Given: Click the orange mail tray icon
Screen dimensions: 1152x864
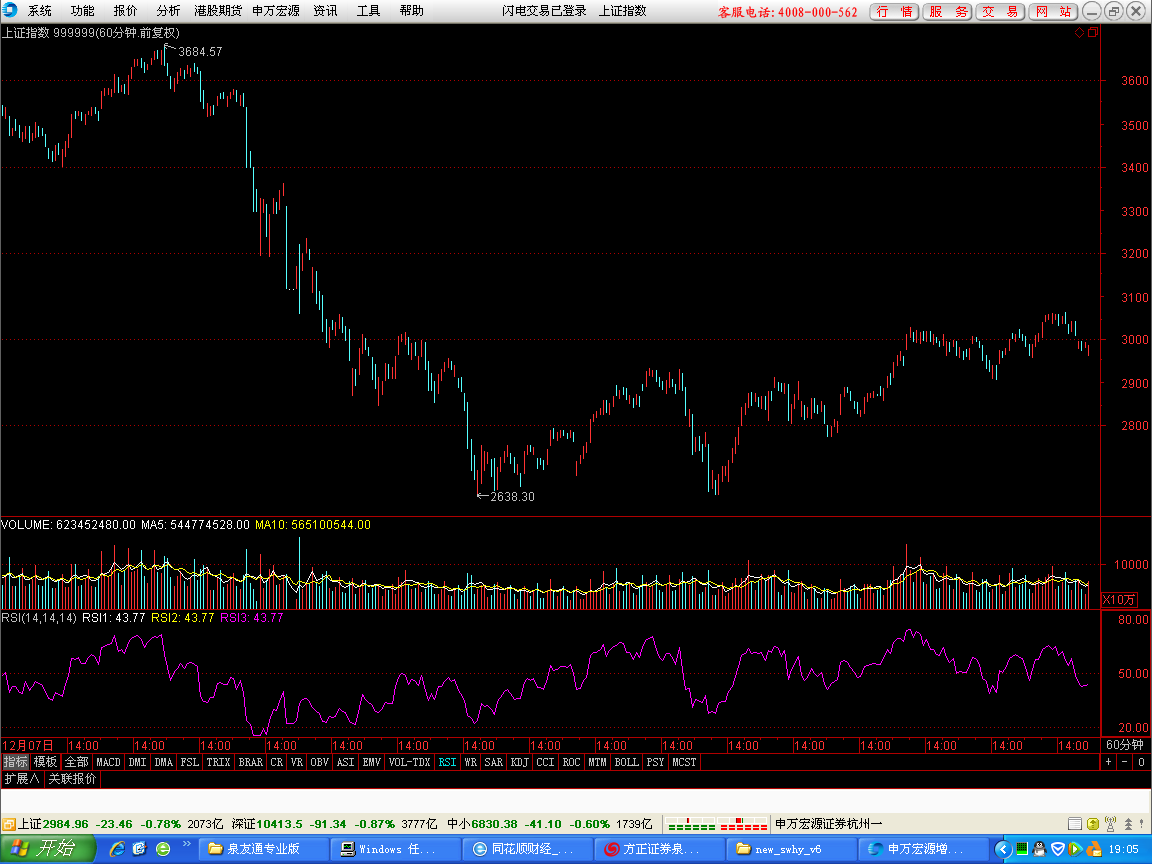Looking at the screenshot, I should click(1093, 849).
